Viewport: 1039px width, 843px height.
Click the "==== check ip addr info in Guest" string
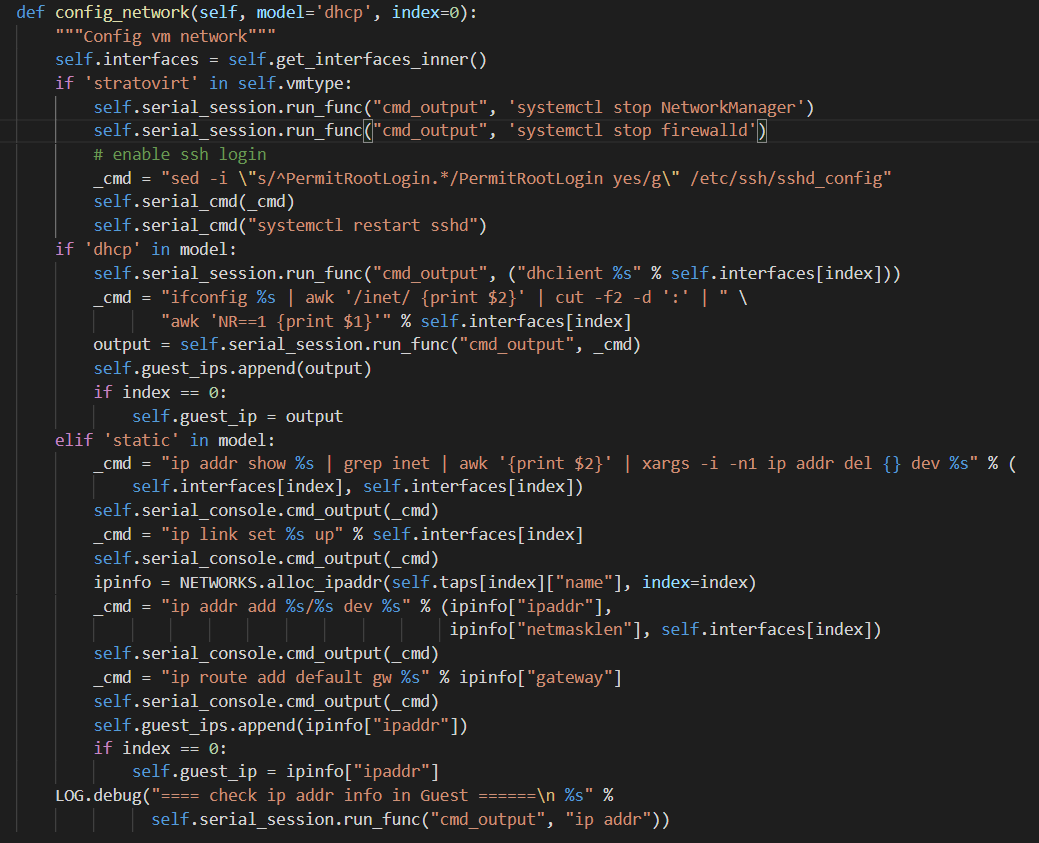pyautogui.click(x=372, y=795)
